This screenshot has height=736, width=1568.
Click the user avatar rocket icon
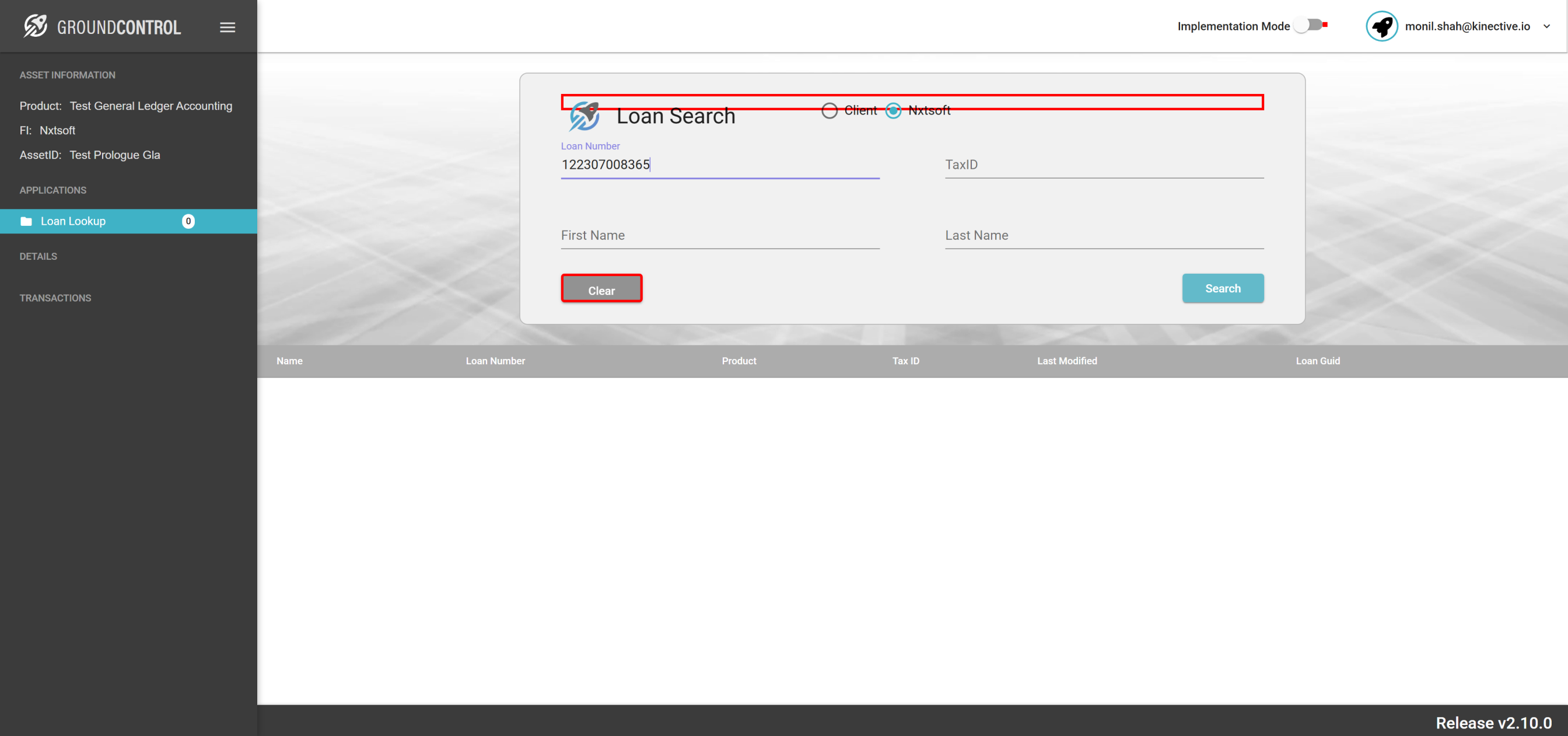coord(1381,26)
